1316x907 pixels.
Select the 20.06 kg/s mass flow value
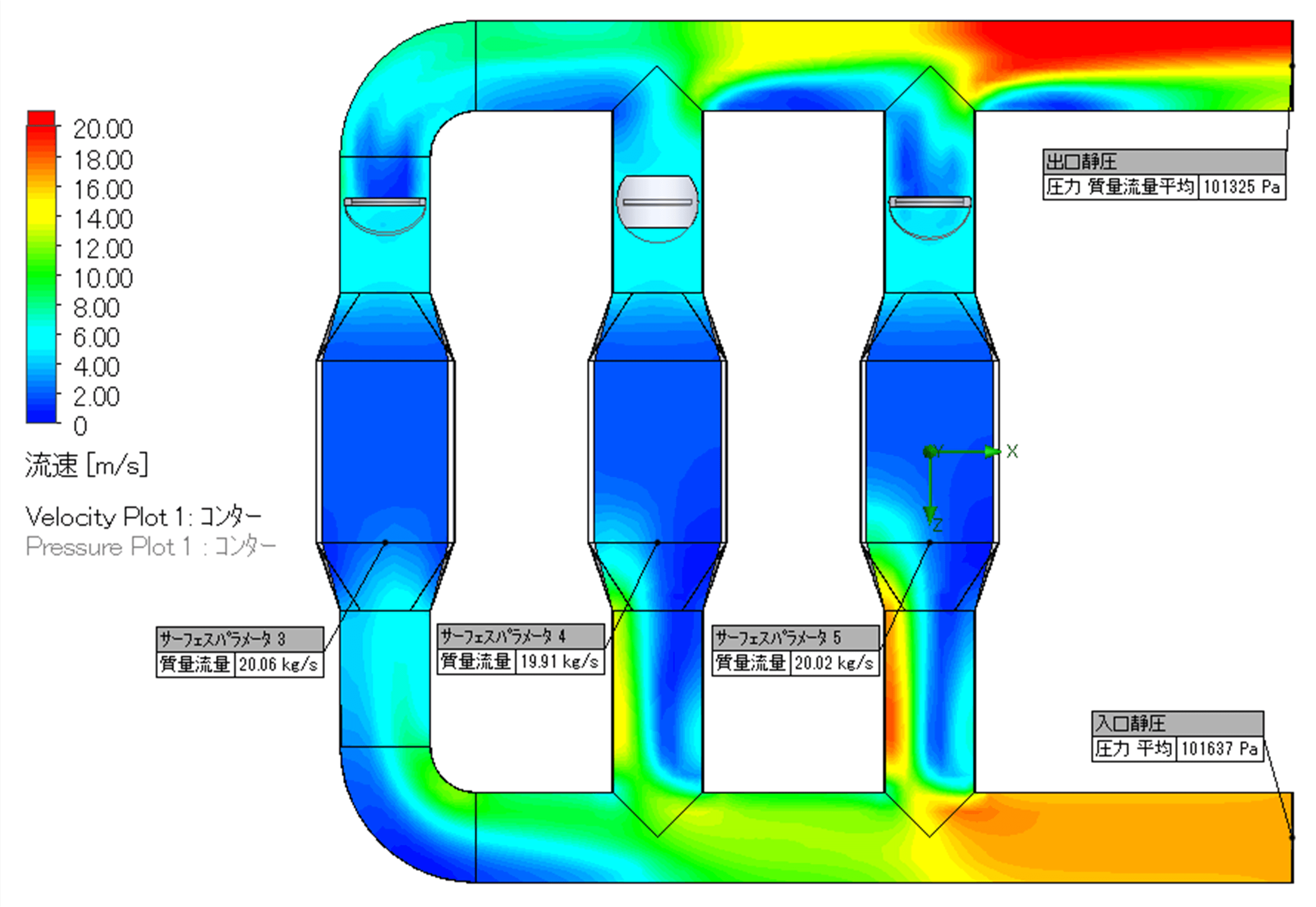tap(279, 665)
